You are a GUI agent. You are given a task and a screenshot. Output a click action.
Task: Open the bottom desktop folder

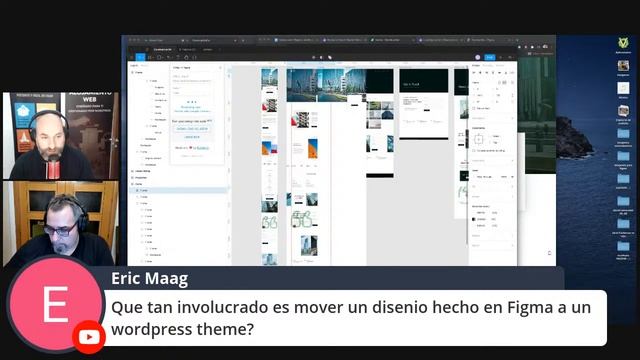pyautogui.click(x=623, y=246)
